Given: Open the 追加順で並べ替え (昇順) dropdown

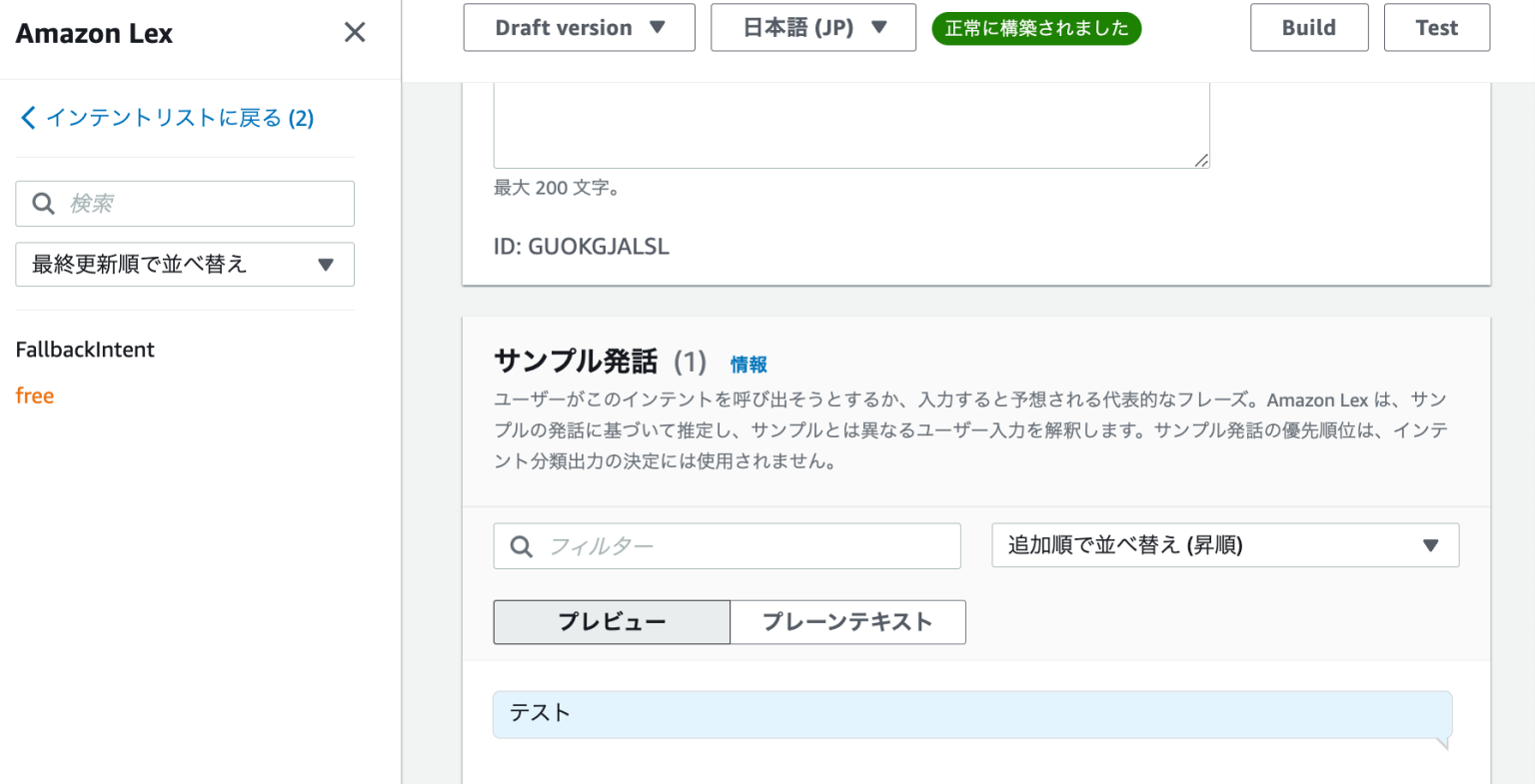Looking at the screenshot, I should 1224,544.
